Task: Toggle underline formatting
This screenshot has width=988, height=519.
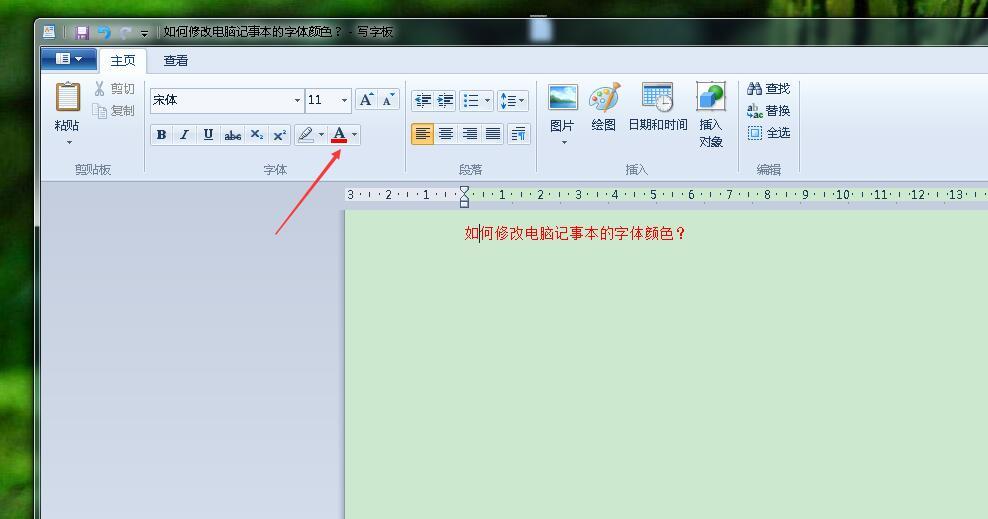Action: pos(208,135)
